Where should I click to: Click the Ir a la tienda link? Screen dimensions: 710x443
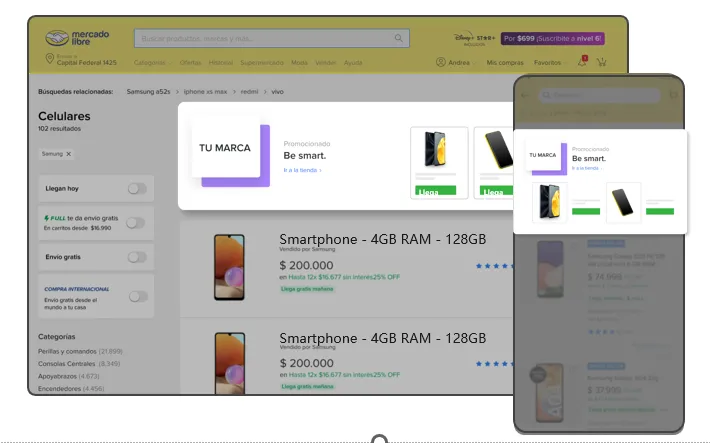[x=302, y=170]
